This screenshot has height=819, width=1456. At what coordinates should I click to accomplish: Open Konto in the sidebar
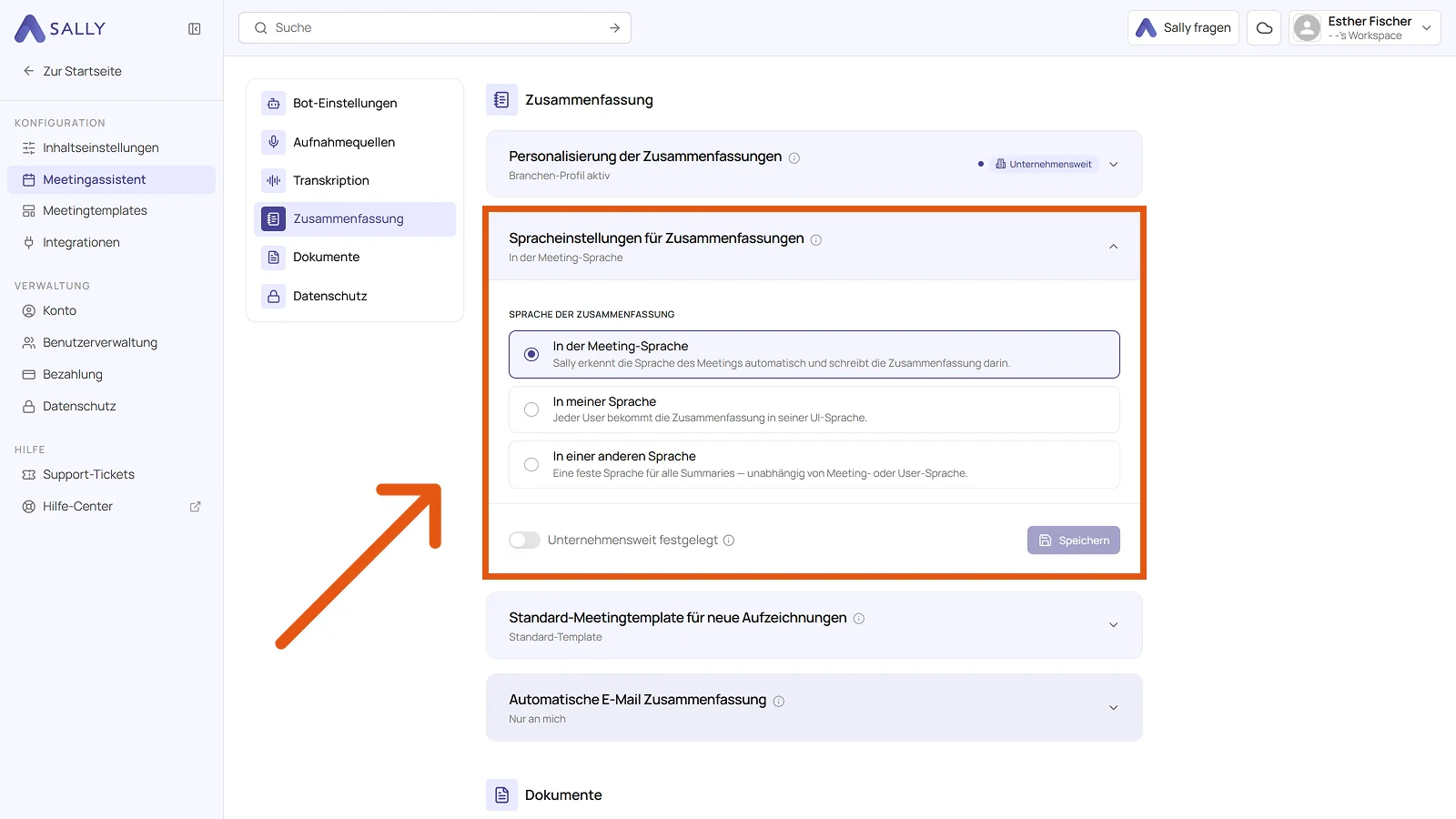click(111, 311)
